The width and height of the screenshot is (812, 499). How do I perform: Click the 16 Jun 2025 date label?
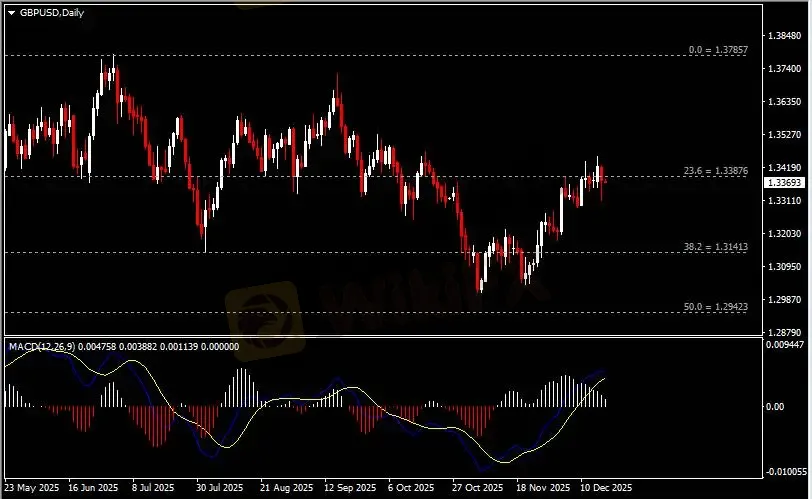pyautogui.click(x=93, y=488)
